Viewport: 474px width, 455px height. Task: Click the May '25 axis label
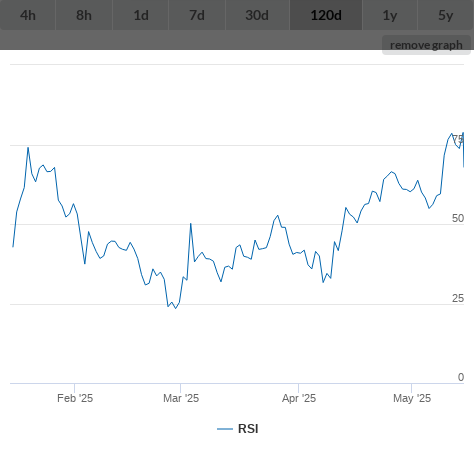[412, 398]
